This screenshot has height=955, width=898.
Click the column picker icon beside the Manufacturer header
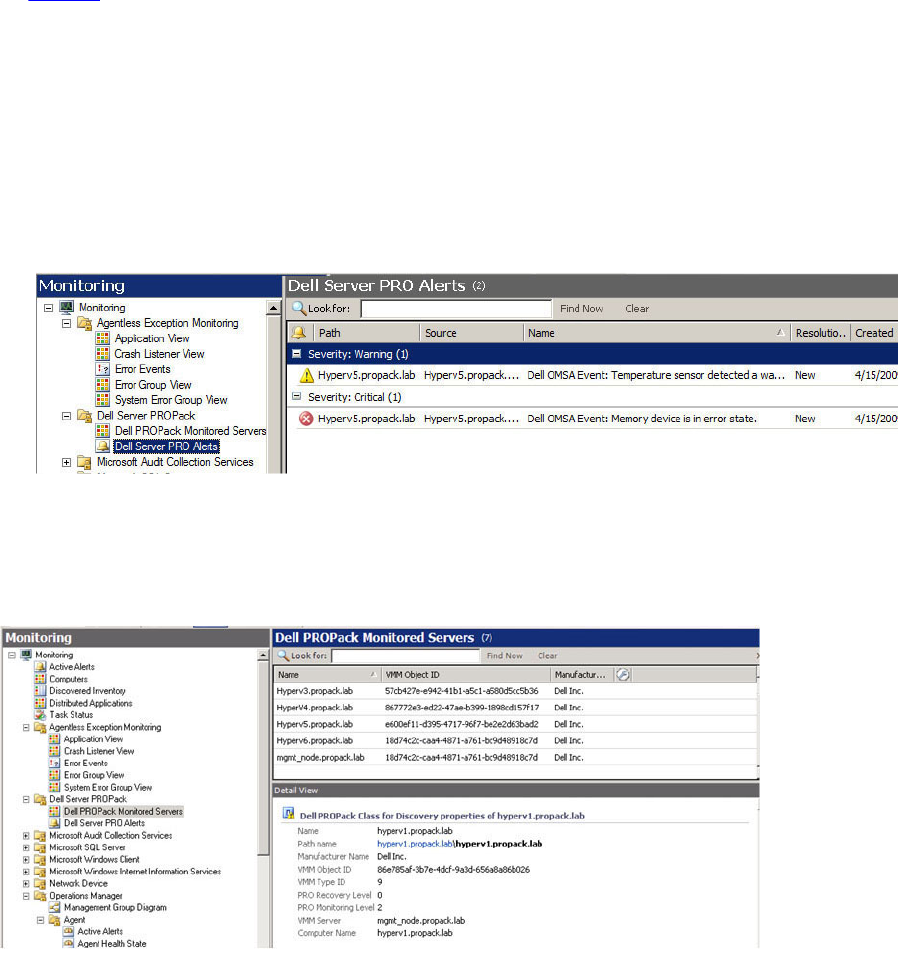623,674
